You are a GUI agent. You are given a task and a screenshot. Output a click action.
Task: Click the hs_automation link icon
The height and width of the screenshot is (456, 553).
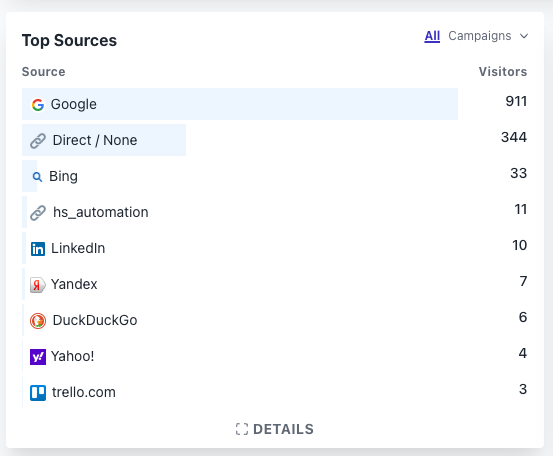pos(38,213)
